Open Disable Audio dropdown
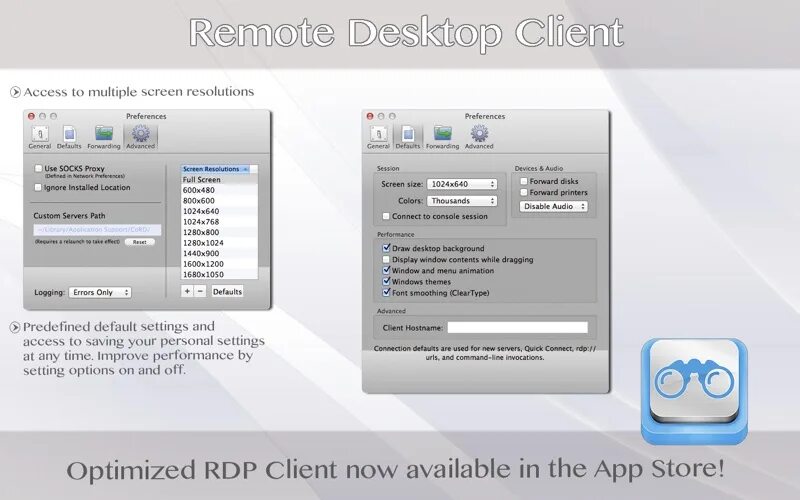Image resolution: width=800 pixels, height=500 pixels. (554, 206)
